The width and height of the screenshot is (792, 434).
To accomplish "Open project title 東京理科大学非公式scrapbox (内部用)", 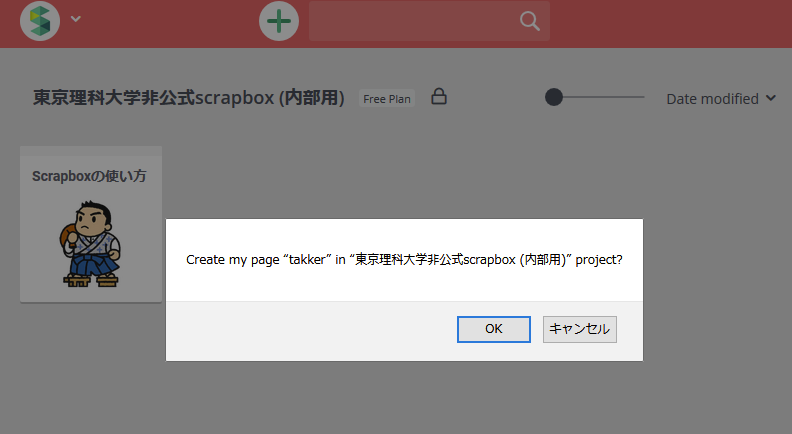I will (x=188, y=98).
